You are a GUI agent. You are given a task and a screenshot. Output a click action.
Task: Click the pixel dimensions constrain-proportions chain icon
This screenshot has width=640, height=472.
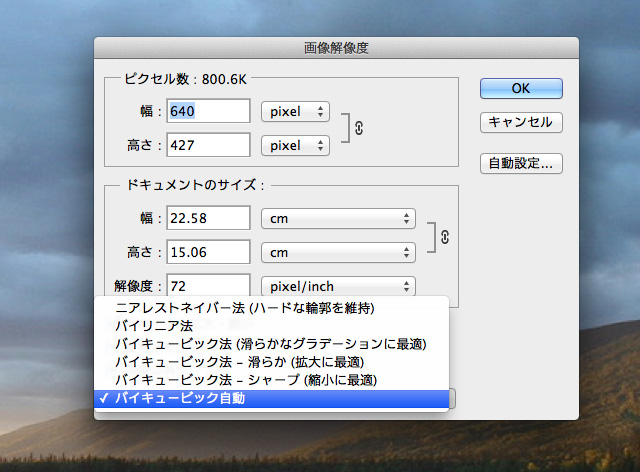pos(360,128)
